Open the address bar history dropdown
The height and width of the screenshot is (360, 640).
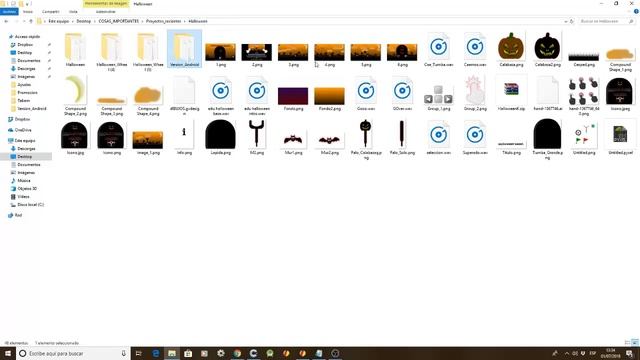point(566,21)
